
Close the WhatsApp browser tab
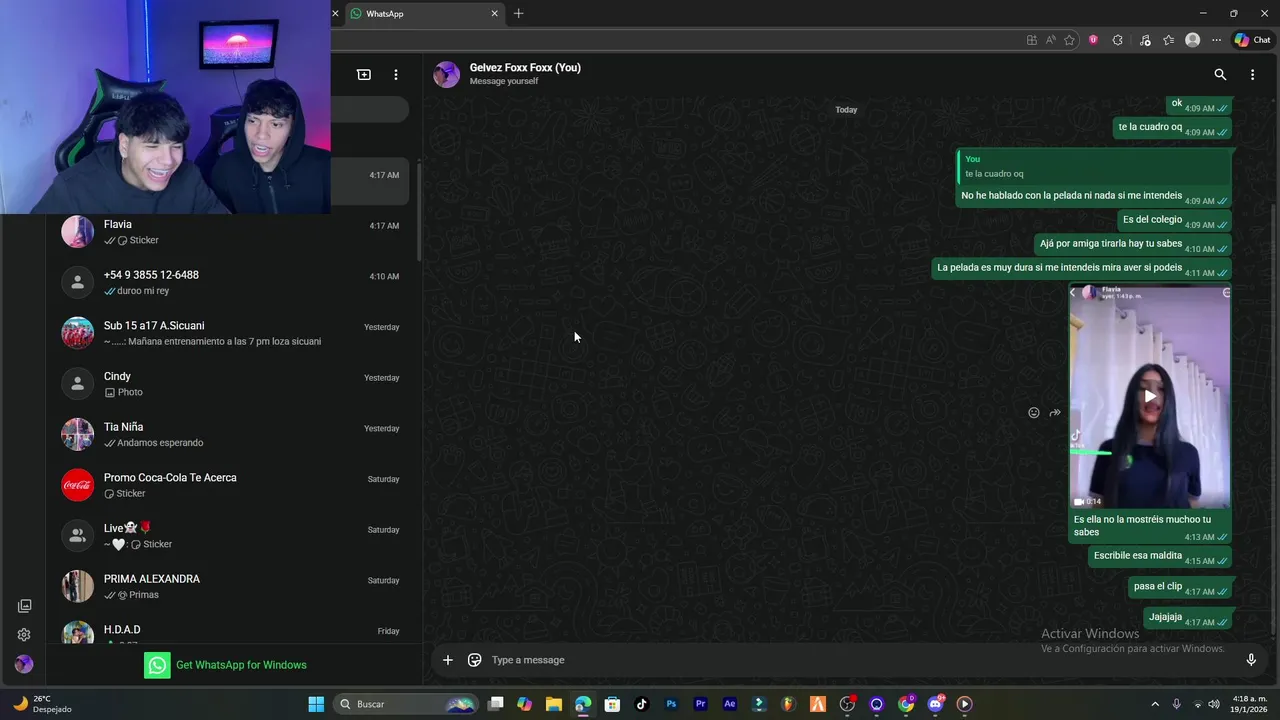(x=494, y=14)
